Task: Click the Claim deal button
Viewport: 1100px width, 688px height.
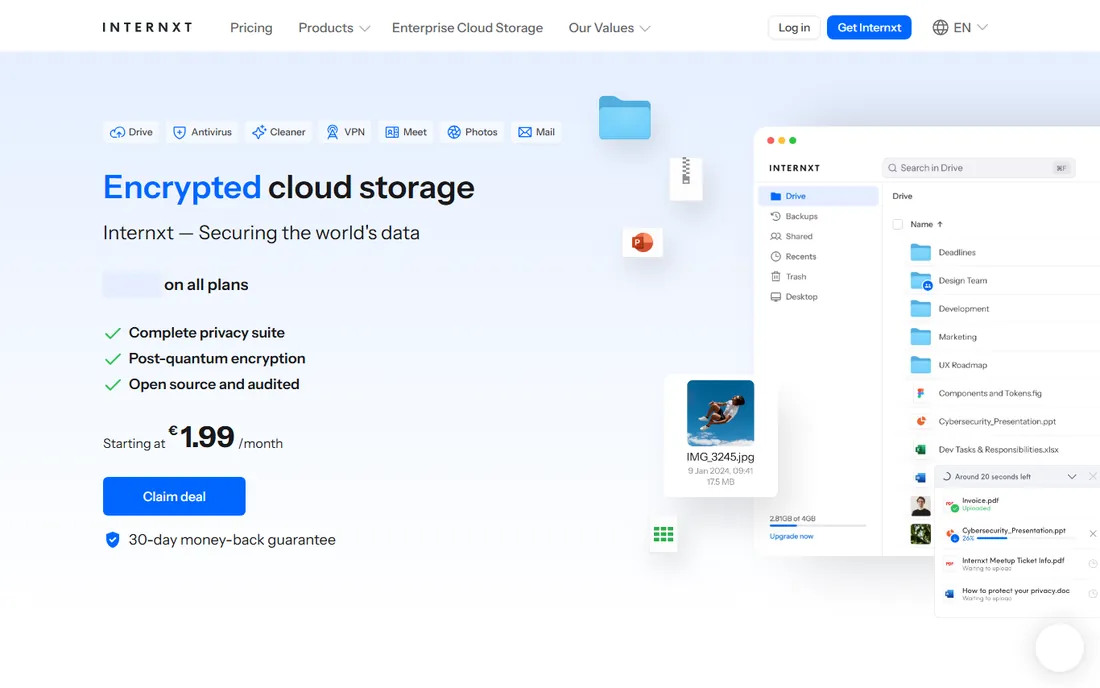Action: point(174,497)
